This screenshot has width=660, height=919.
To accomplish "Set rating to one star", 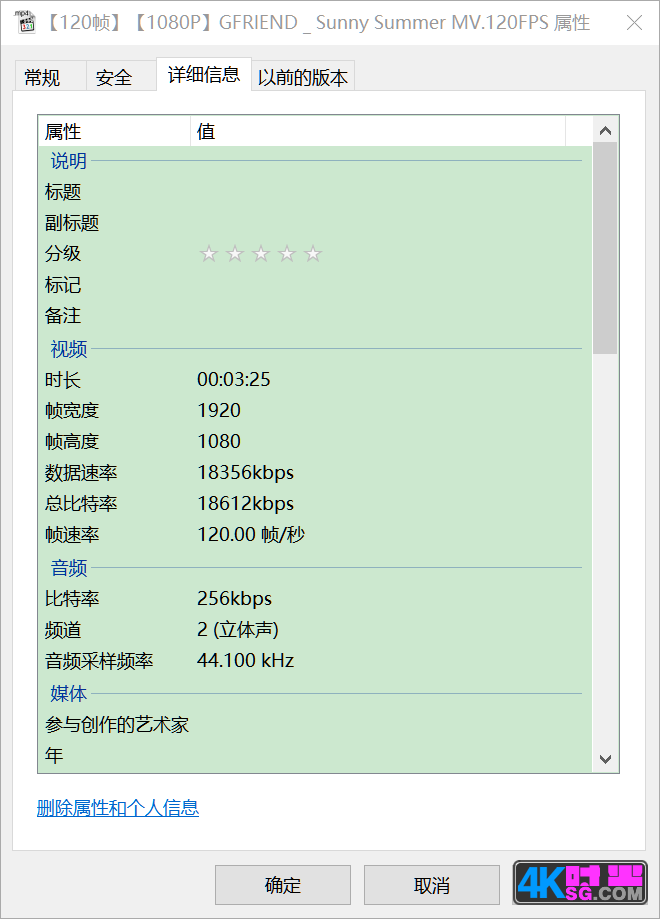I will click(209, 254).
